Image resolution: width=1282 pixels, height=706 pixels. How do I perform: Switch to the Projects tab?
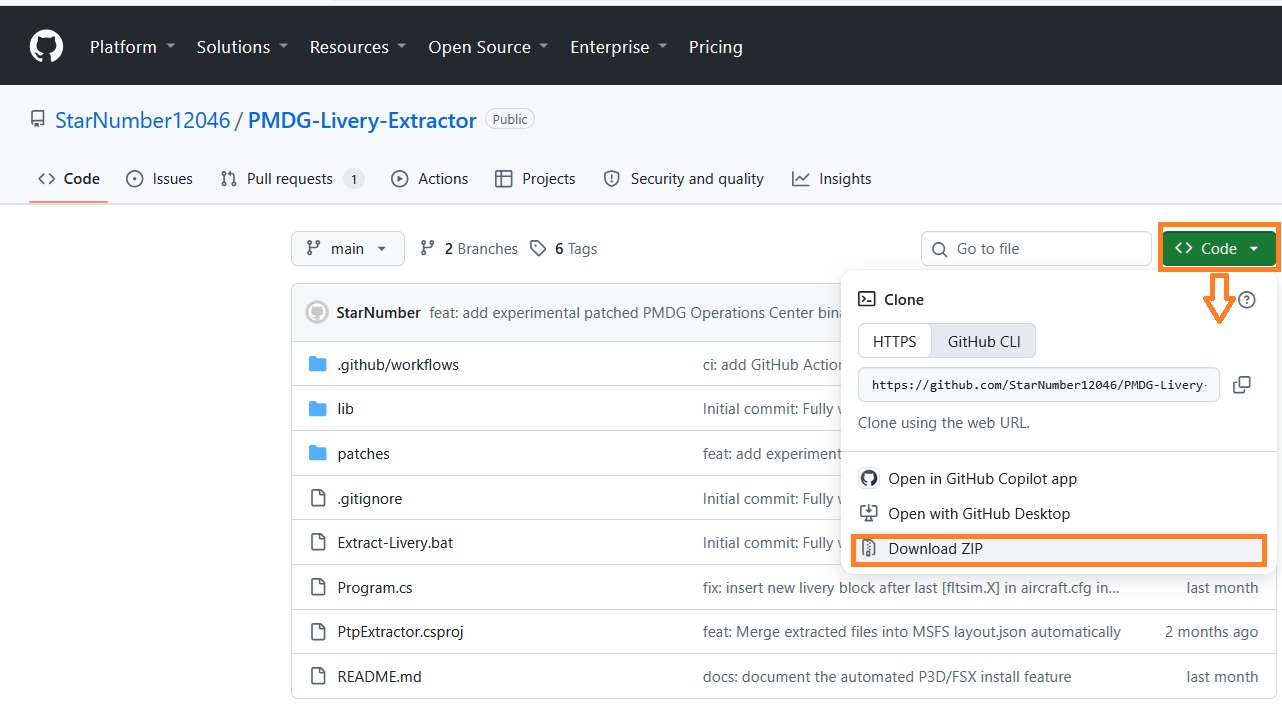tap(535, 179)
